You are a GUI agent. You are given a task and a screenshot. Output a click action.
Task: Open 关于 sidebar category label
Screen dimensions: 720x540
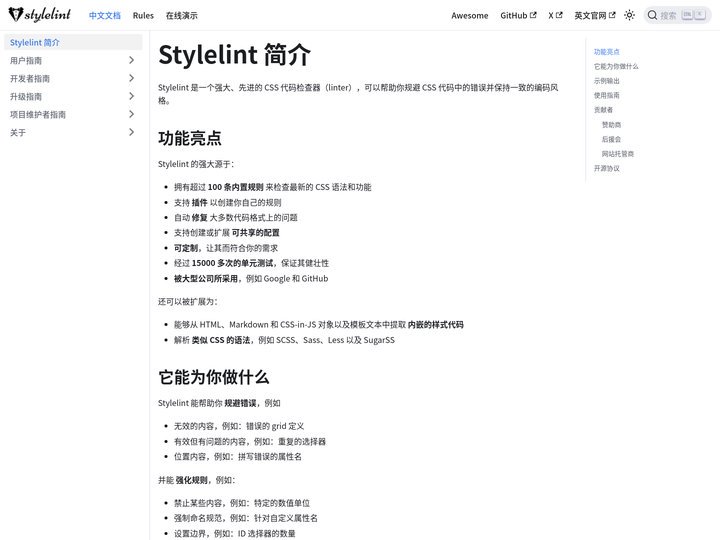click(17, 132)
